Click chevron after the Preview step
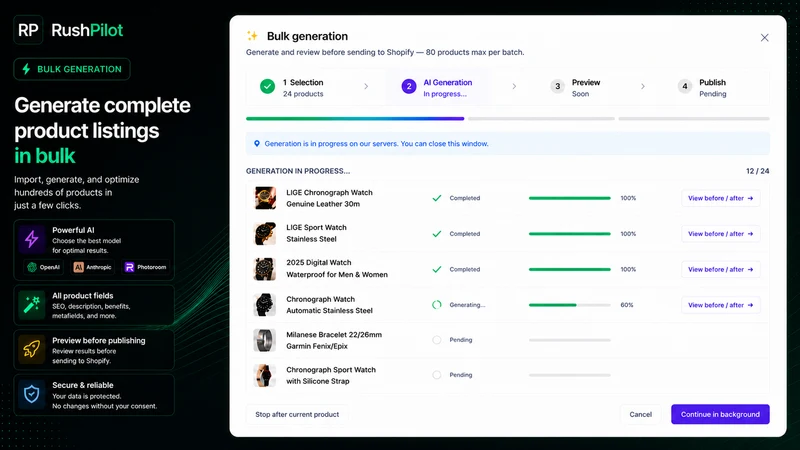800x450 pixels. (x=642, y=87)
